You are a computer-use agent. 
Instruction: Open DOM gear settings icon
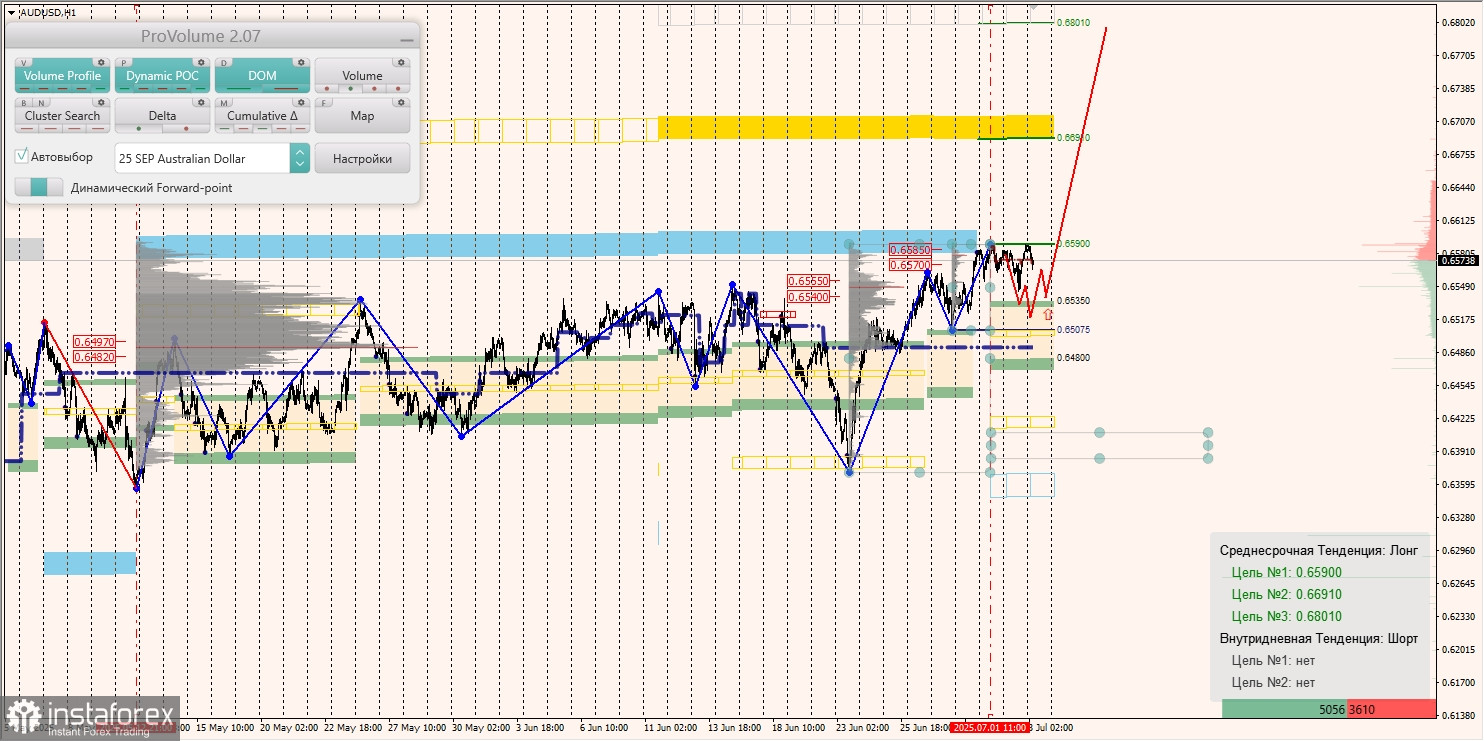click(x=301, y=62)
